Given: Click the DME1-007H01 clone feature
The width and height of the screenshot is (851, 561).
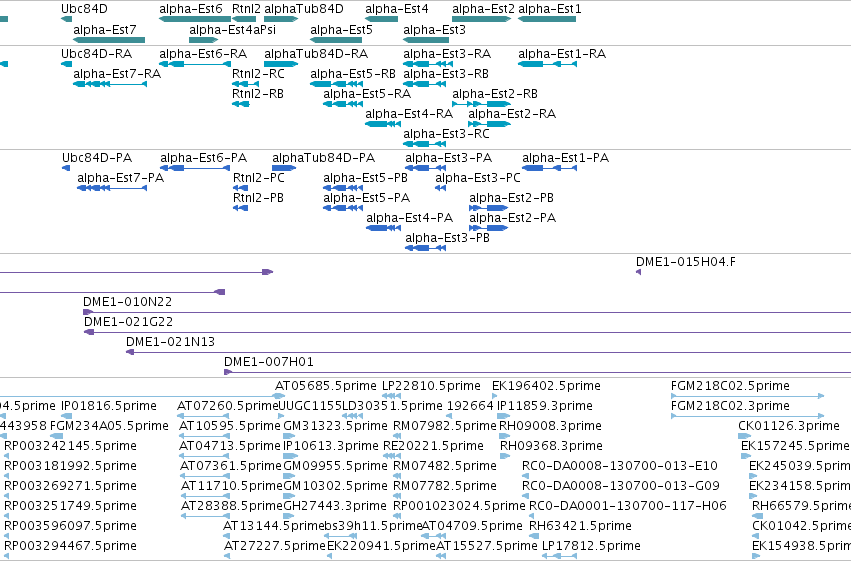Looking at the screenshot, I should 537,372.
